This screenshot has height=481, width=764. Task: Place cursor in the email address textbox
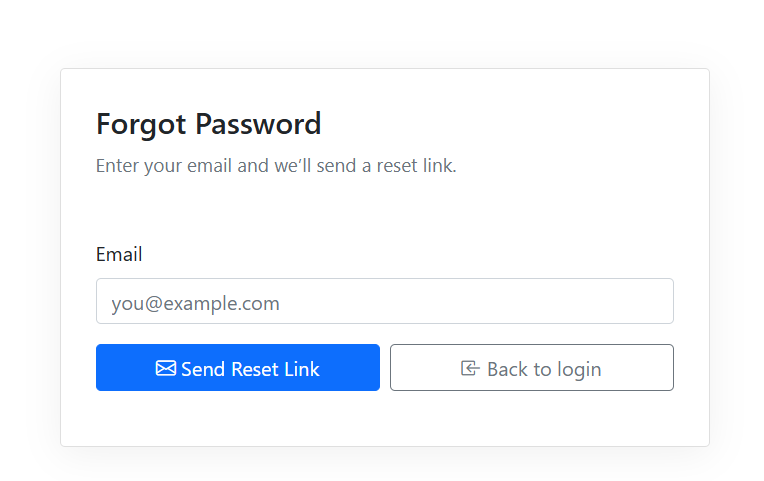point(384,301)
